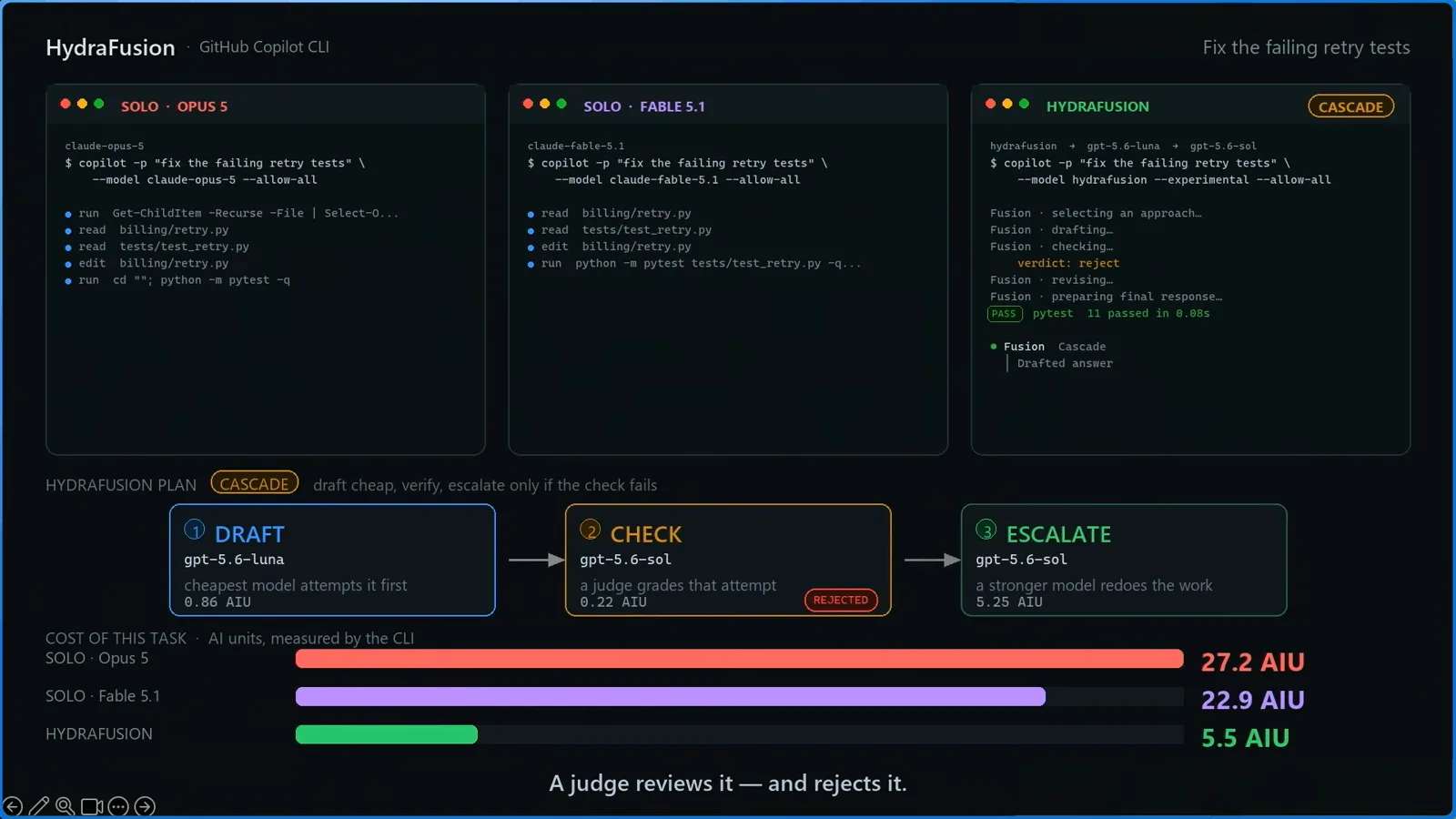The image size is (1456, 819).
Task: Go to the previous slide with the left arrow
Action: (x=13, y=806)
